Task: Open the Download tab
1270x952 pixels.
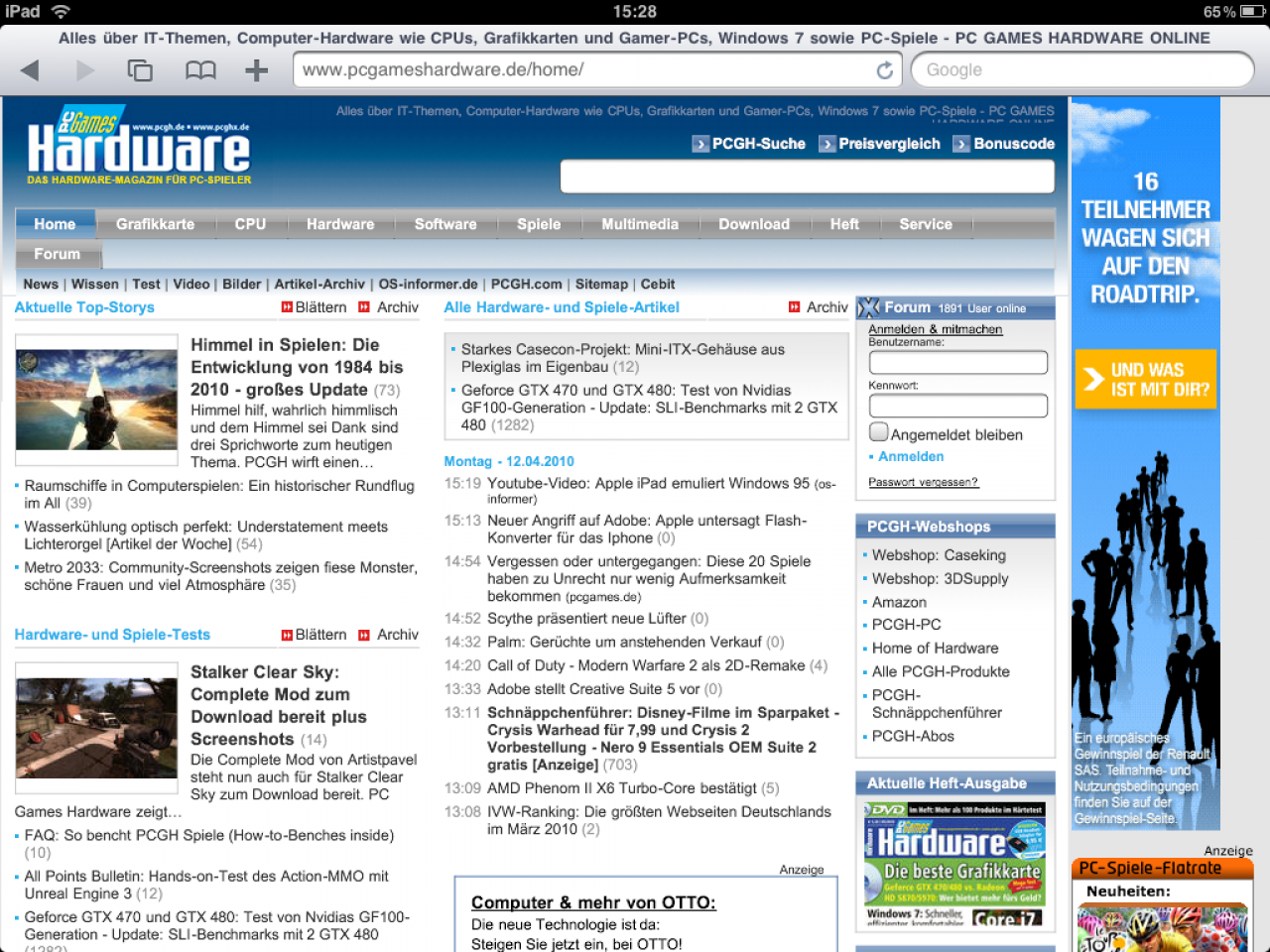Action: click(x=754, y=224)
